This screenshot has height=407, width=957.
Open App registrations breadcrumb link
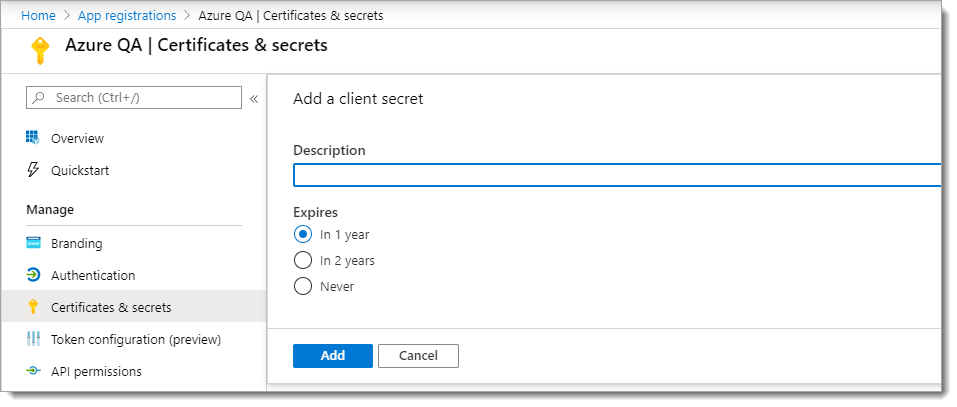(126, 15)
